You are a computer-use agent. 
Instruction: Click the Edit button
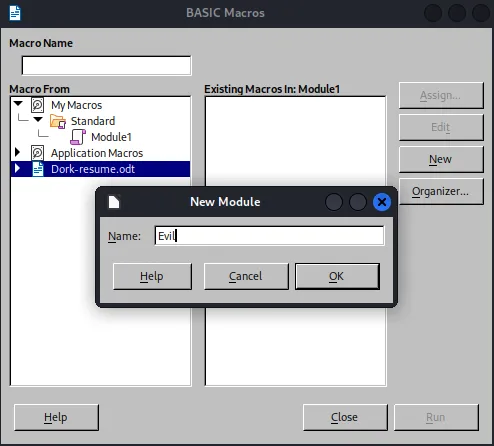tap(441, 127)
